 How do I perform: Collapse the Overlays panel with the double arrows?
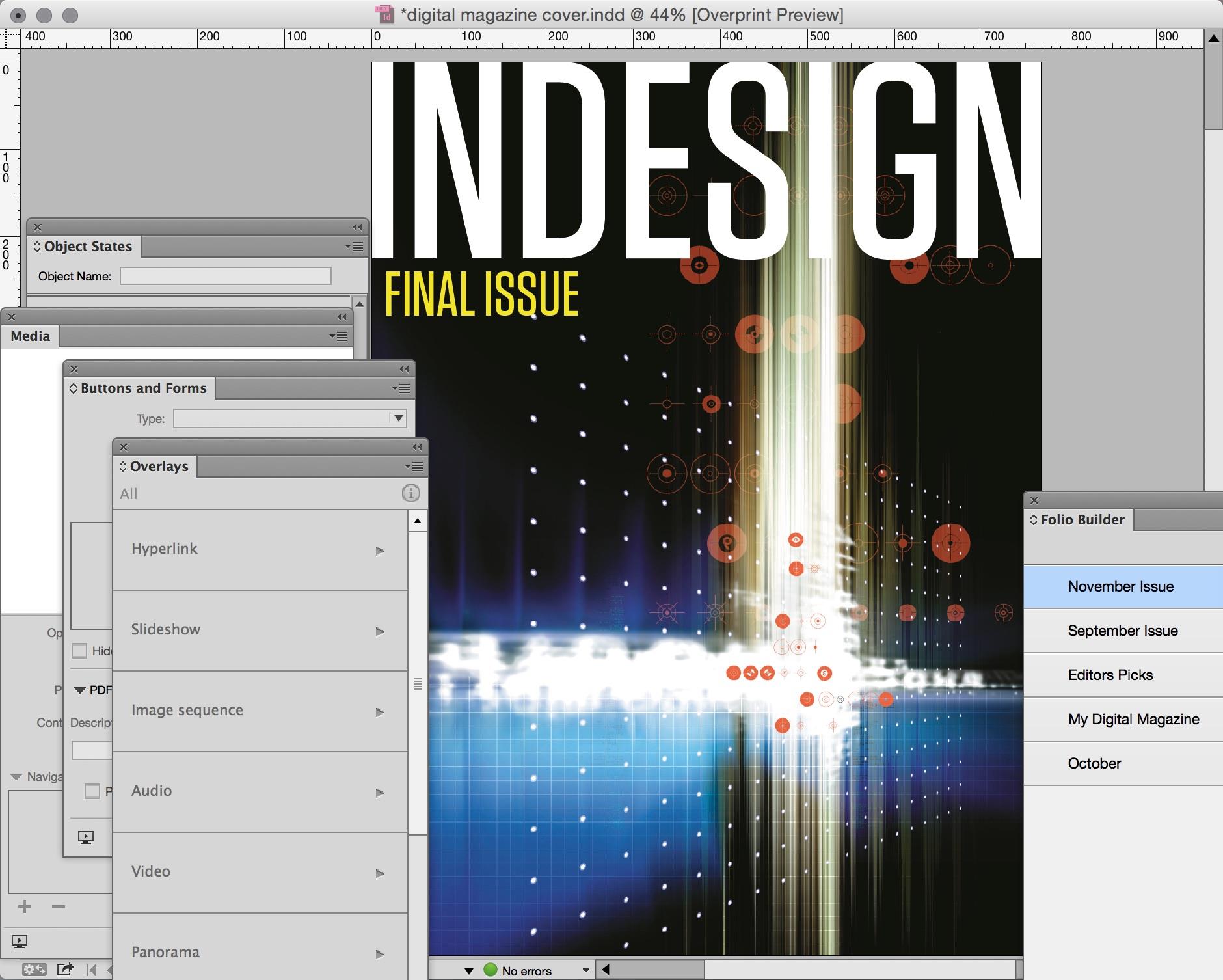(416, 446)
